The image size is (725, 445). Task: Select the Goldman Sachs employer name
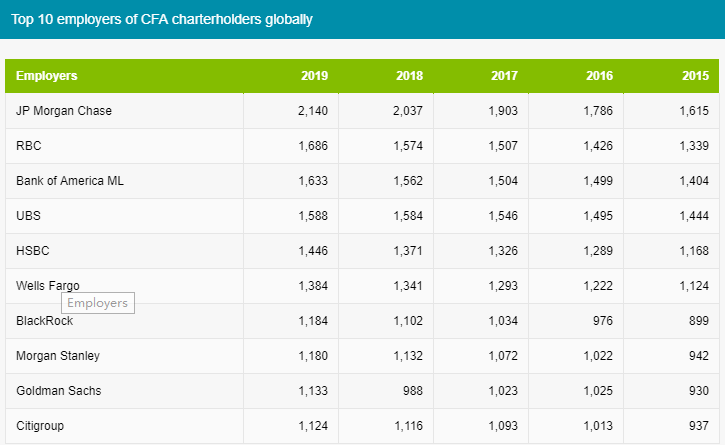point(59,391)
